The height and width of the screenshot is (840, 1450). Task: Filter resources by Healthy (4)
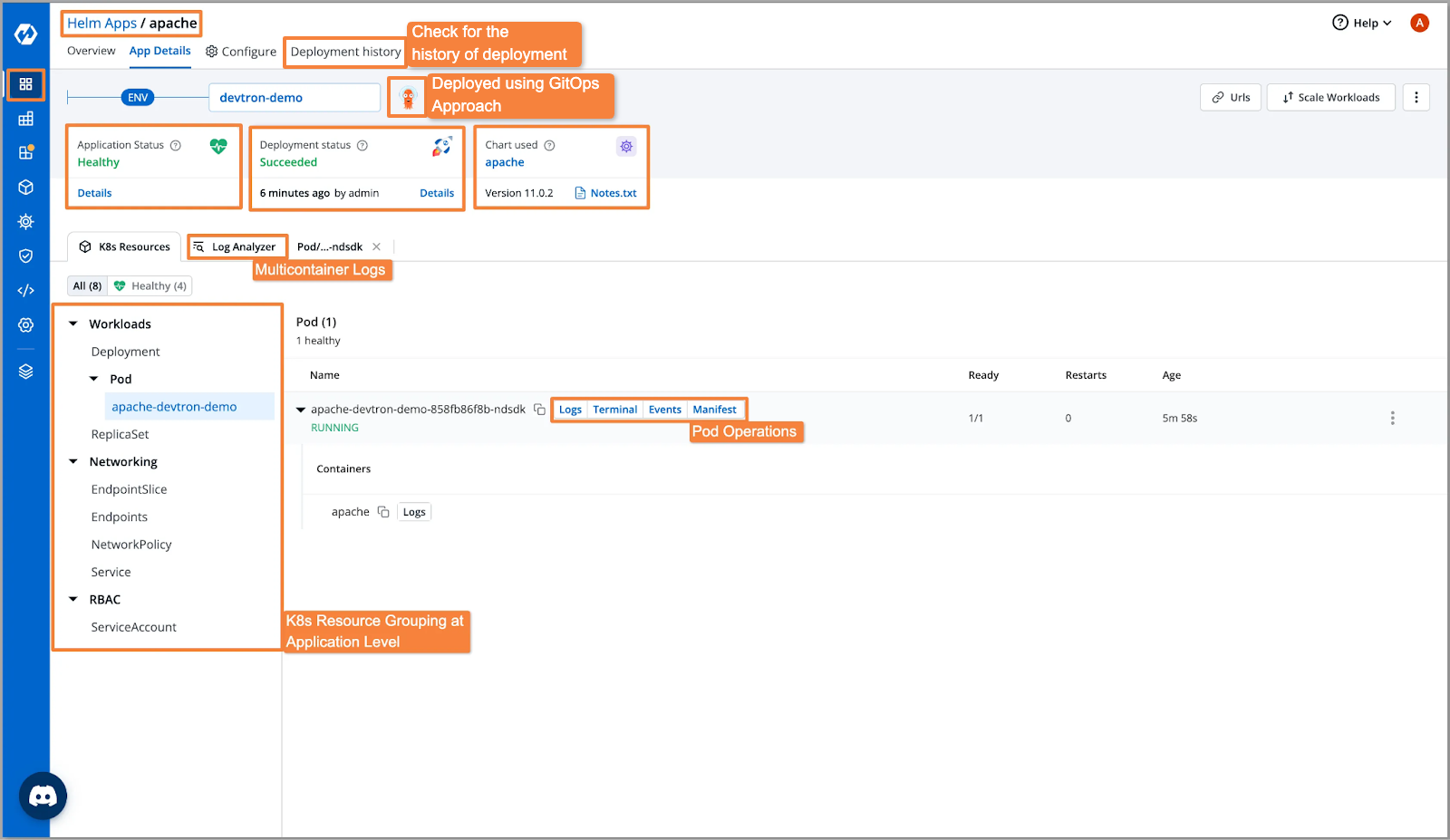point(150,286)
